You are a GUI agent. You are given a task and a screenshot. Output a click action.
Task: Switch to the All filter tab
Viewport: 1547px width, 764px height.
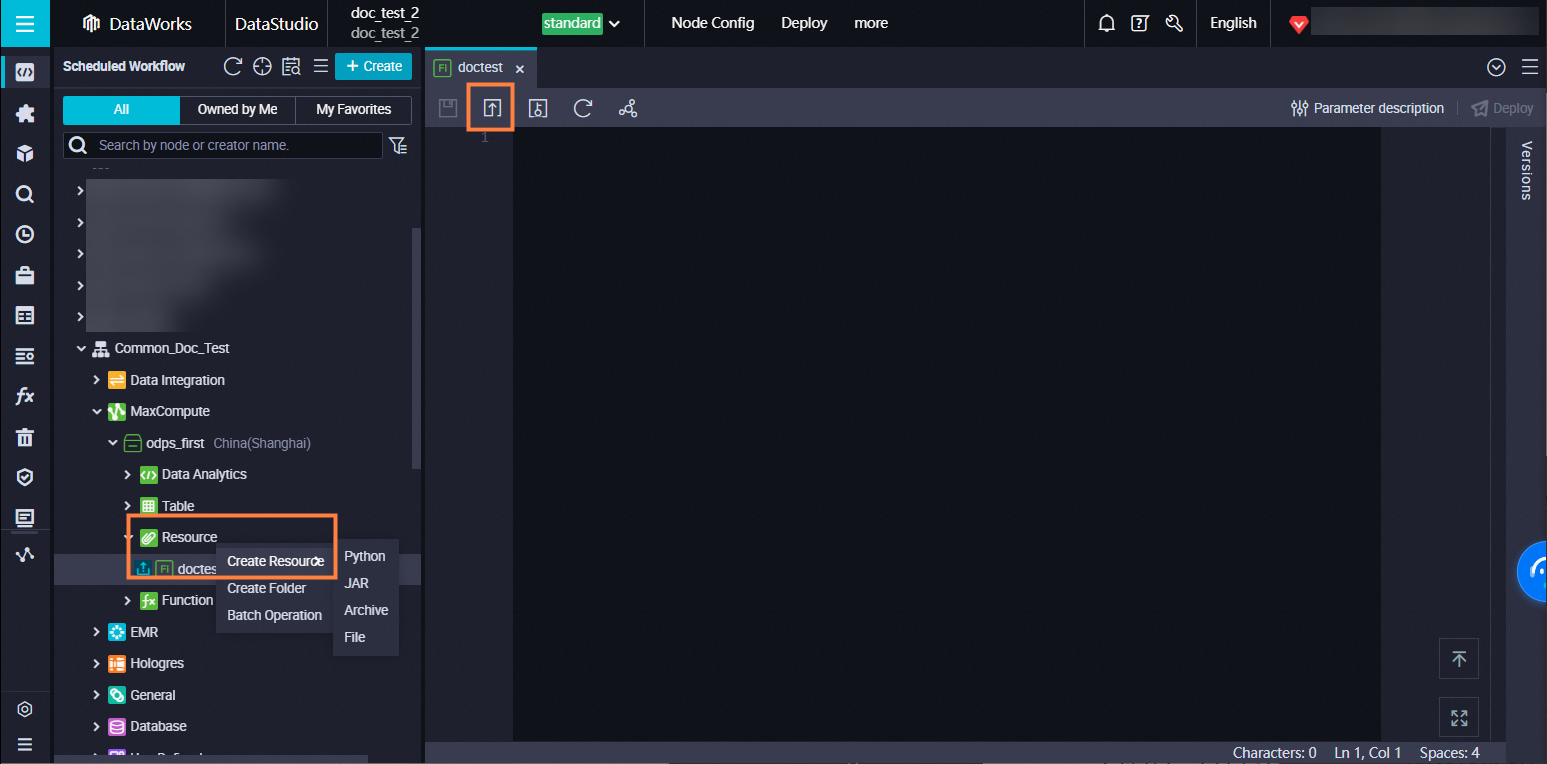(121, 109)
